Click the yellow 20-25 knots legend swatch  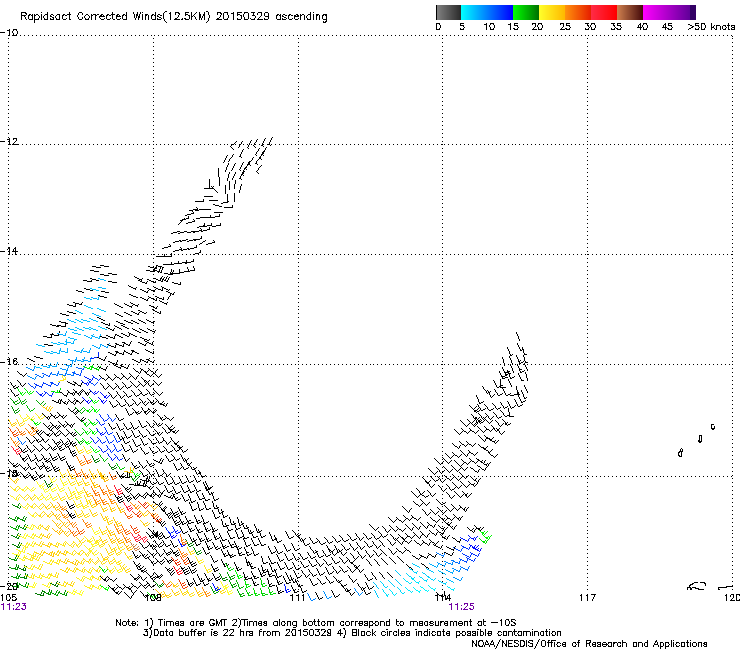(552, 12)
